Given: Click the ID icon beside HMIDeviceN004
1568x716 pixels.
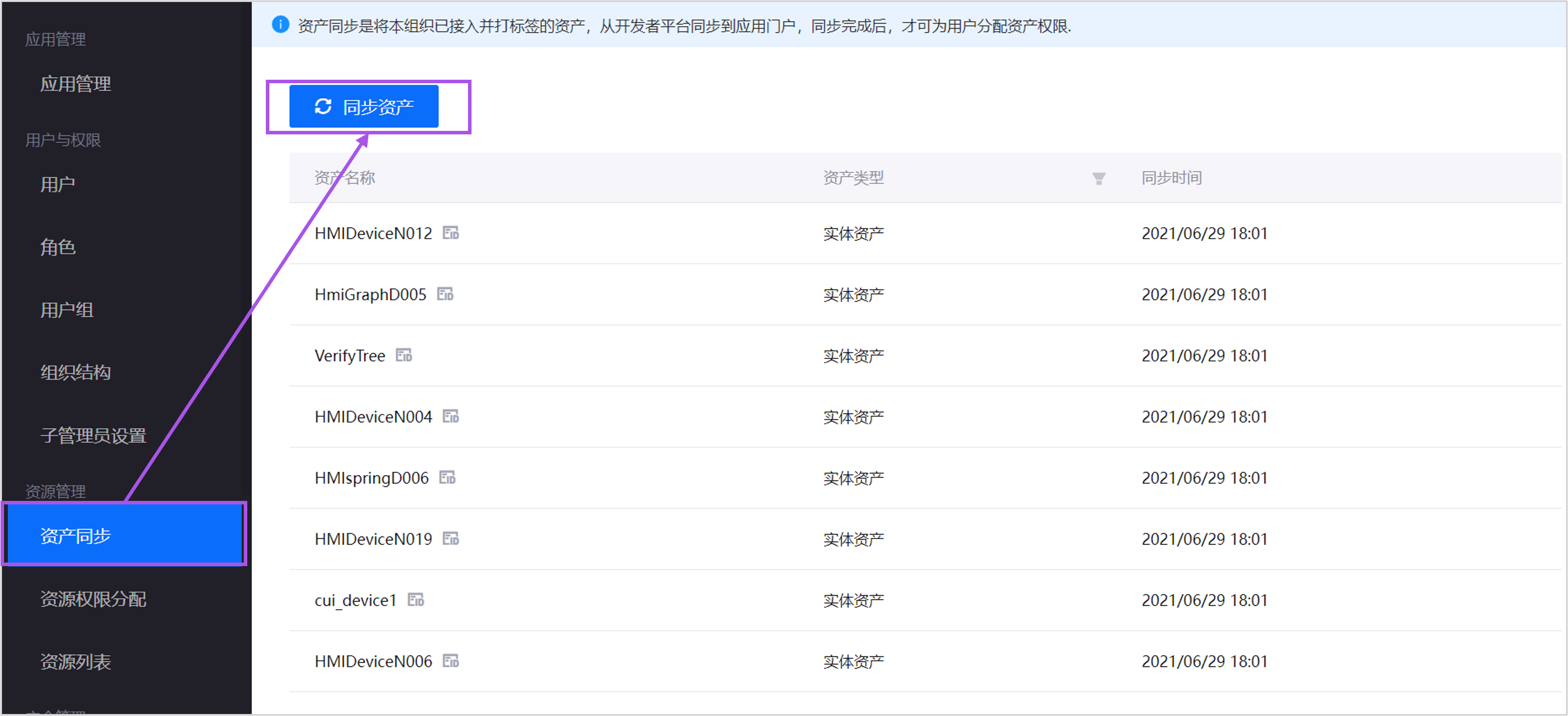Looking at the screenshot, I should (450, 417).
